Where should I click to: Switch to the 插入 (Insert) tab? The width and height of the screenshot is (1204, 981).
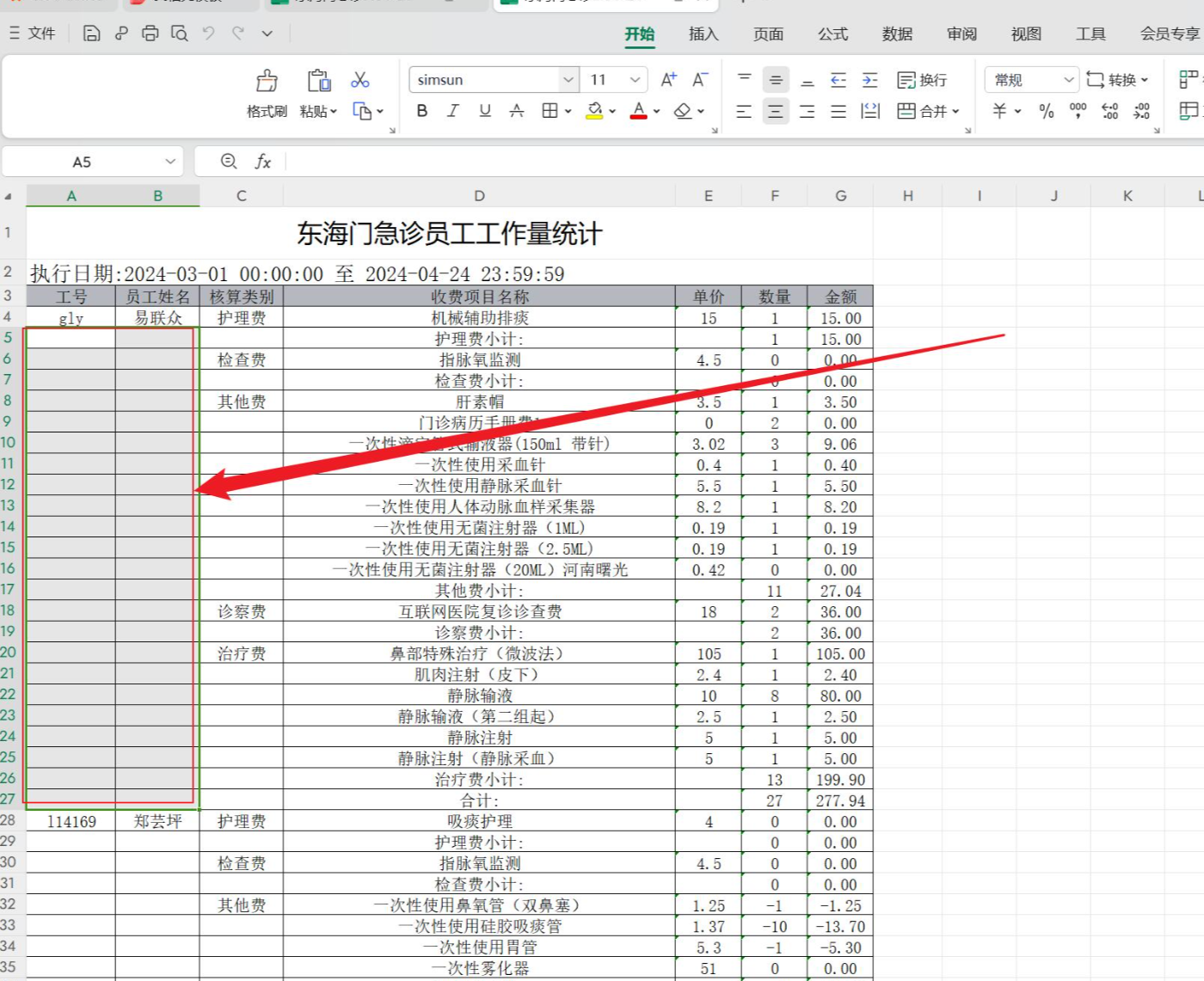[703, 34]
